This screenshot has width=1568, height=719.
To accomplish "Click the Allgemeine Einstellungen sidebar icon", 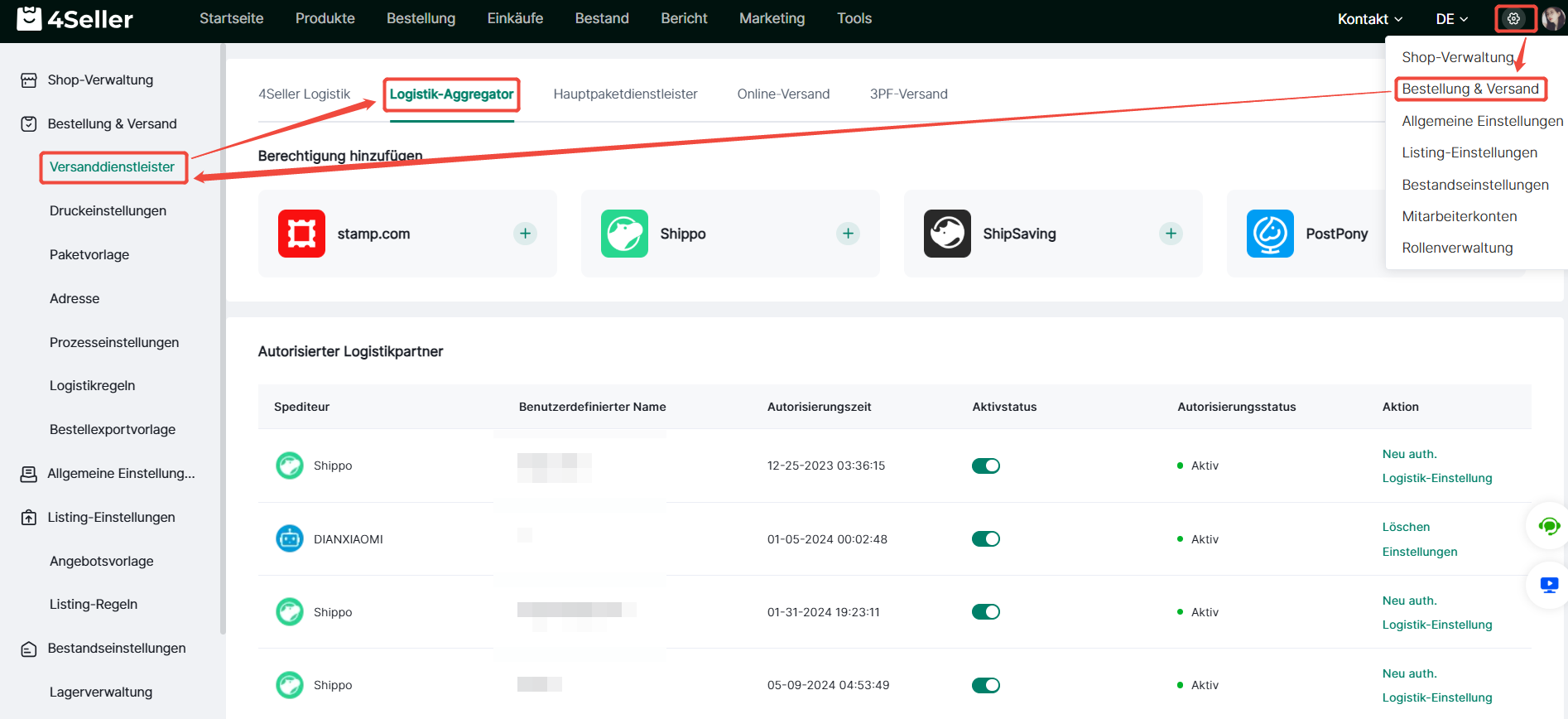I will click(29, 474).
